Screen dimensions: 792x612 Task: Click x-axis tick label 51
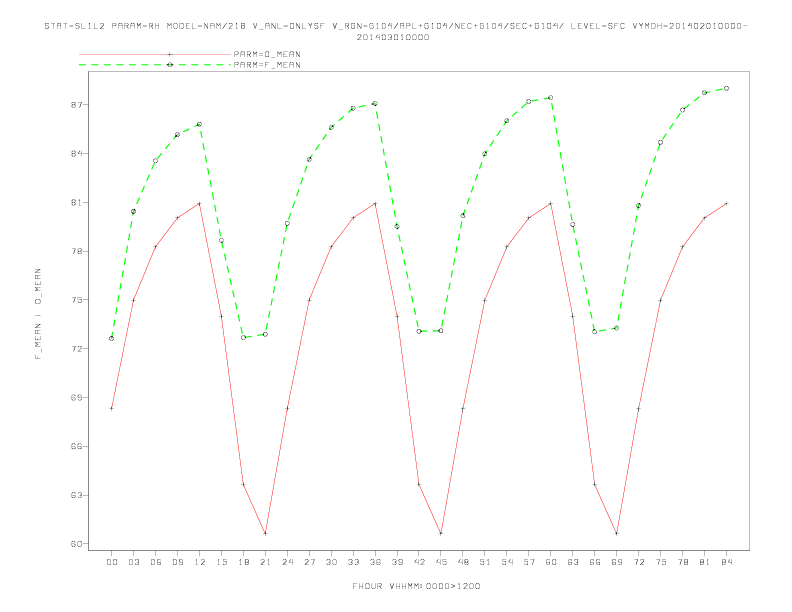pos(485,562)
